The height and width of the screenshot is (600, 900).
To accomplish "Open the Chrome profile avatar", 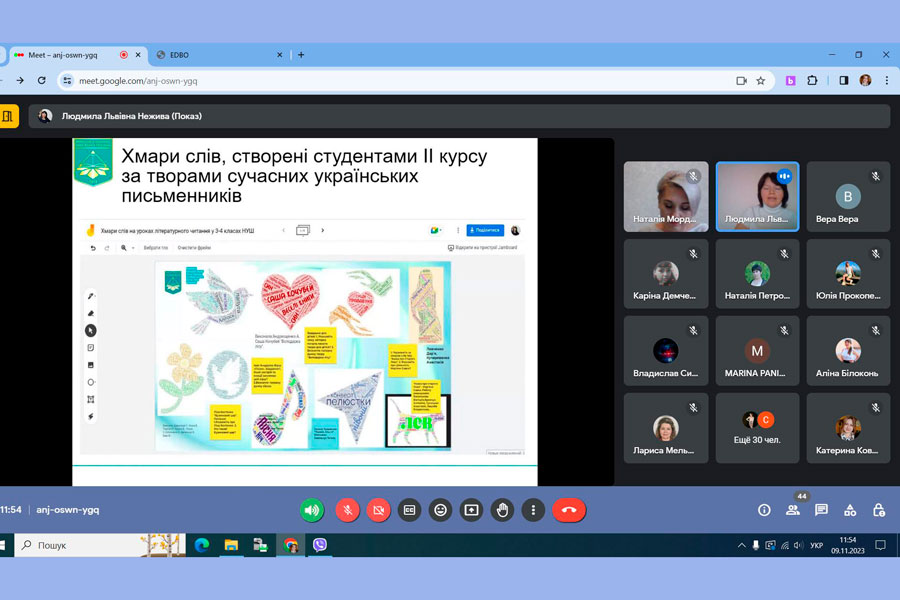I will click(866, 81).
